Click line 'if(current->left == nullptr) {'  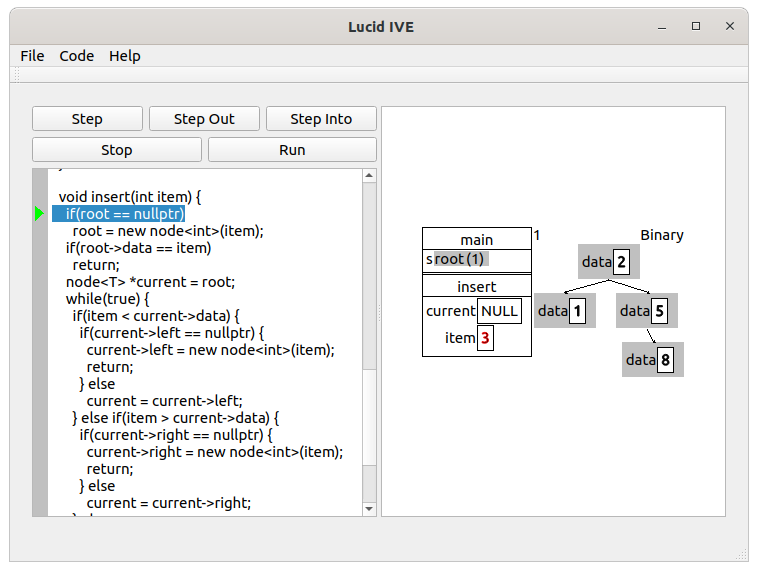(172, 333)
